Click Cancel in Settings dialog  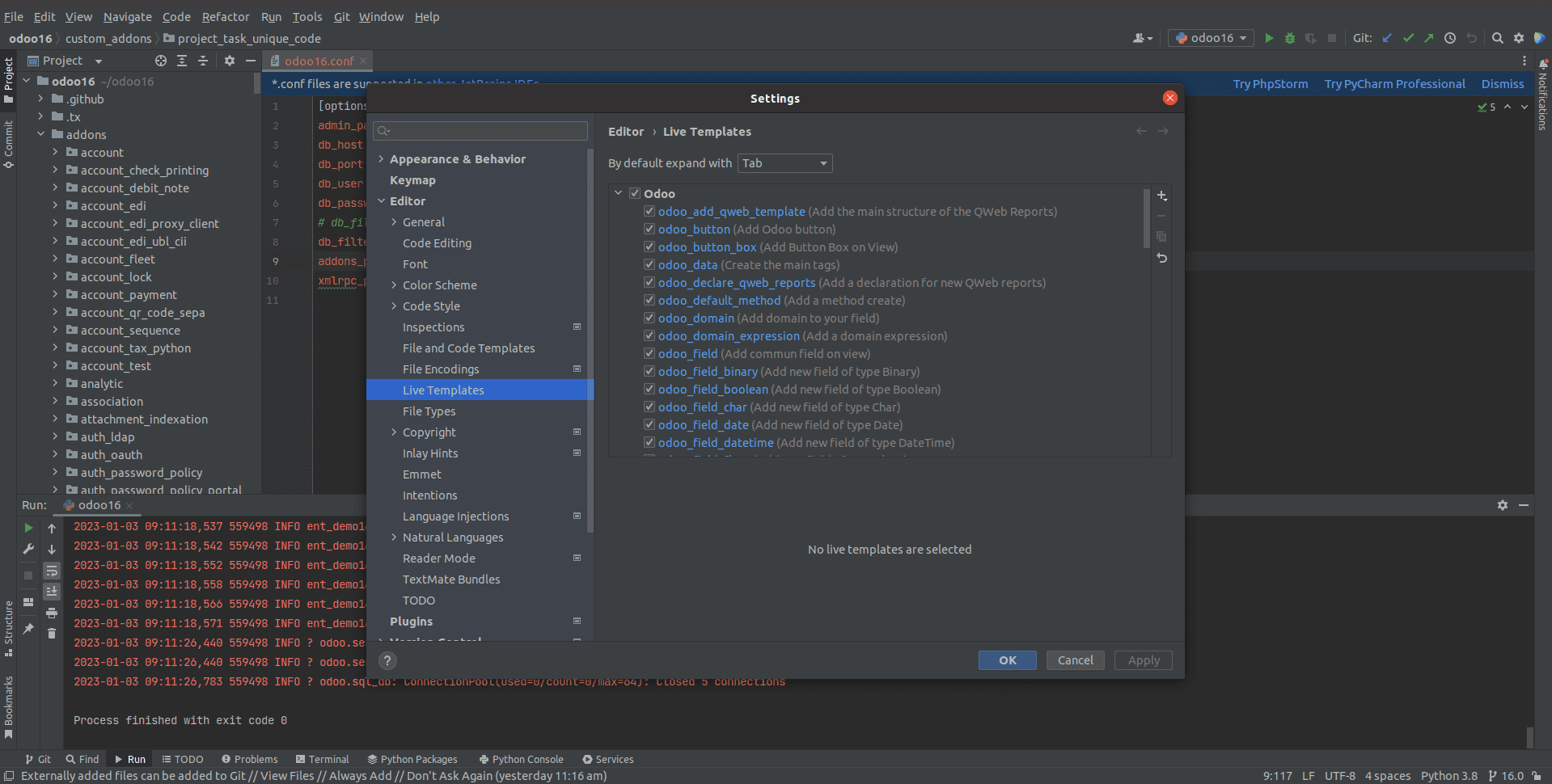pyautogui.click(x=1076, y=660)
